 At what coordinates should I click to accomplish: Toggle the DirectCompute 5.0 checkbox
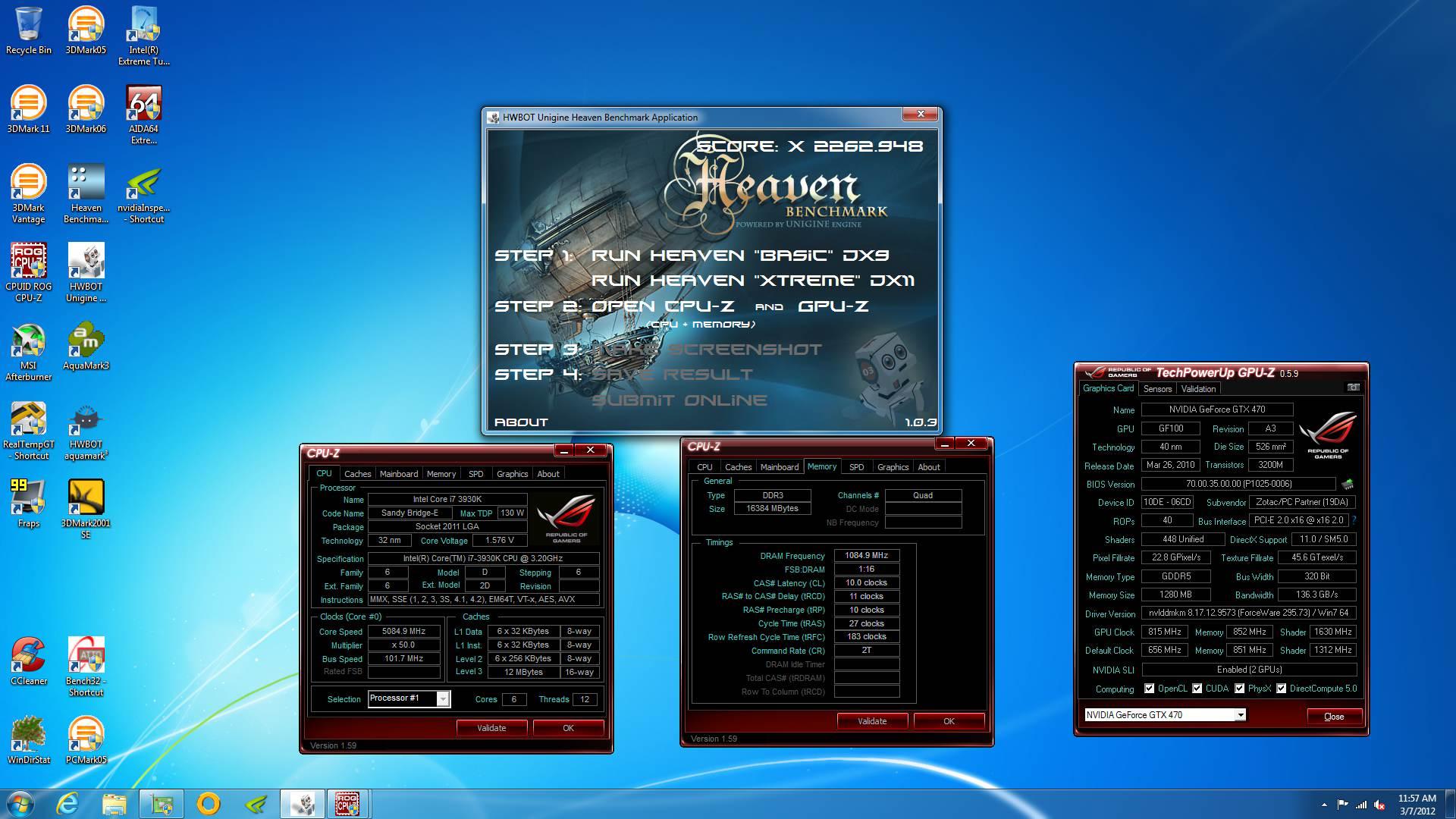[1281, 689]
